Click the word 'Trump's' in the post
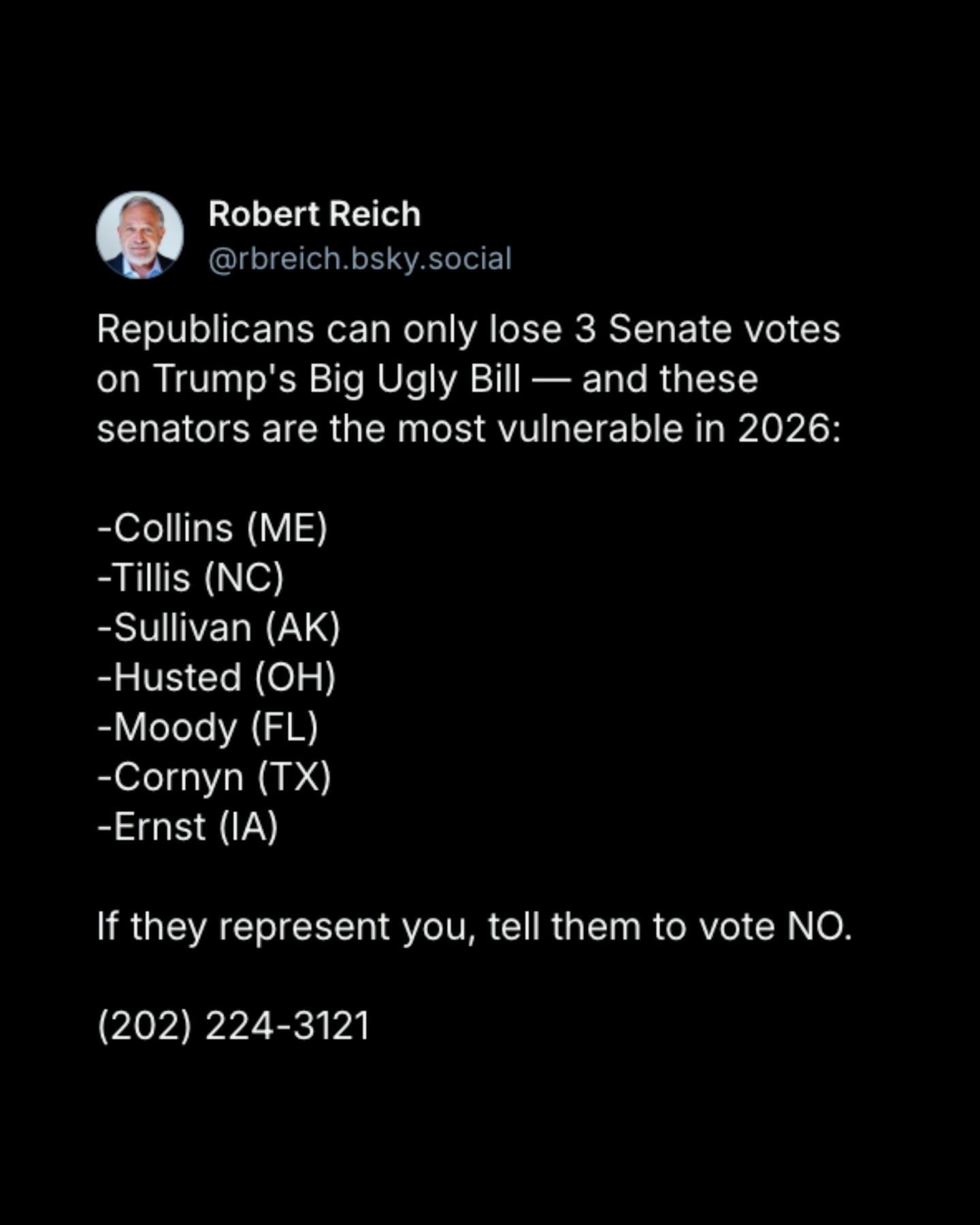The image size is (980, 1225). [x=225, y=379]
